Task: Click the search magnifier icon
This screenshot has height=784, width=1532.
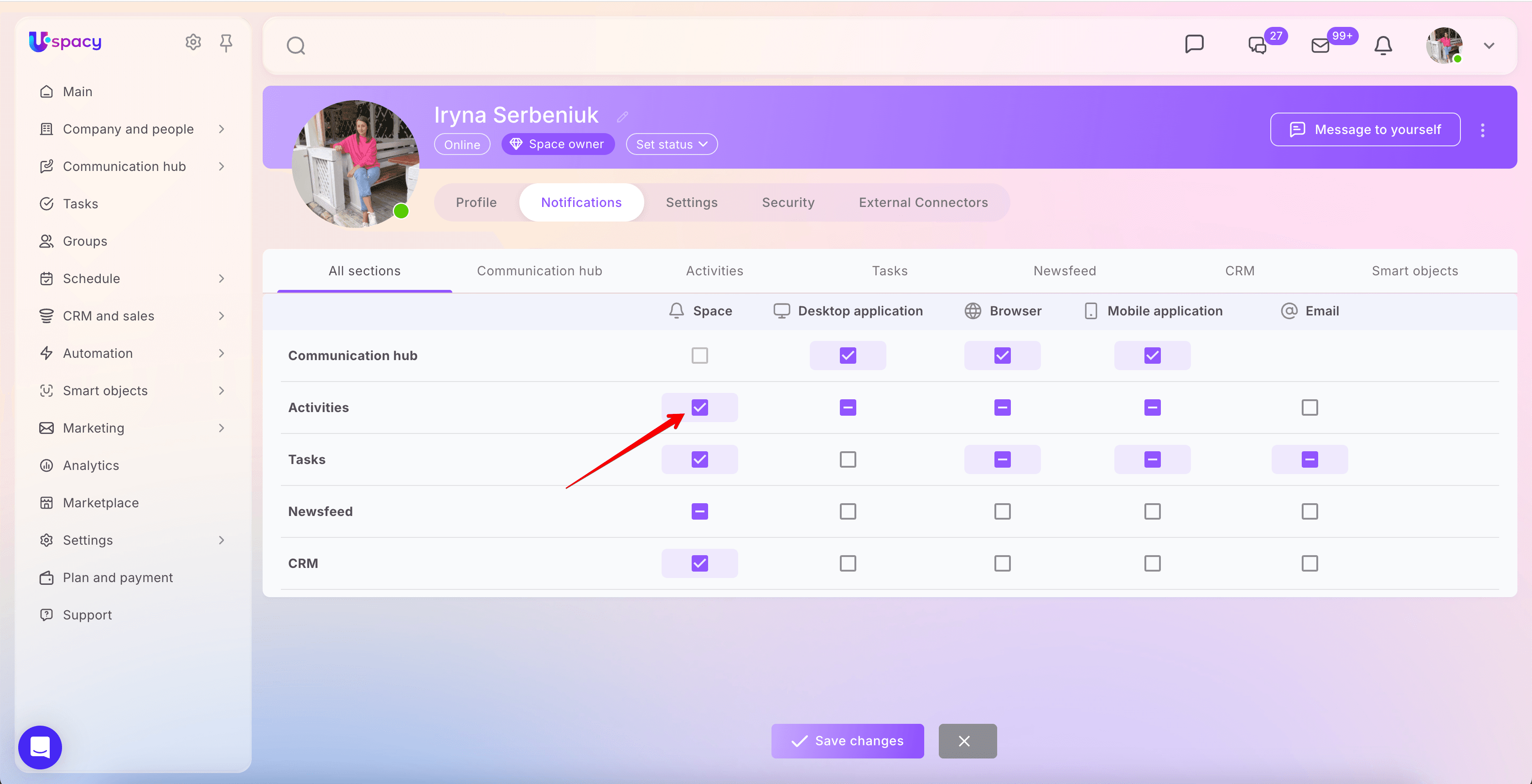Action: (295, 45)
